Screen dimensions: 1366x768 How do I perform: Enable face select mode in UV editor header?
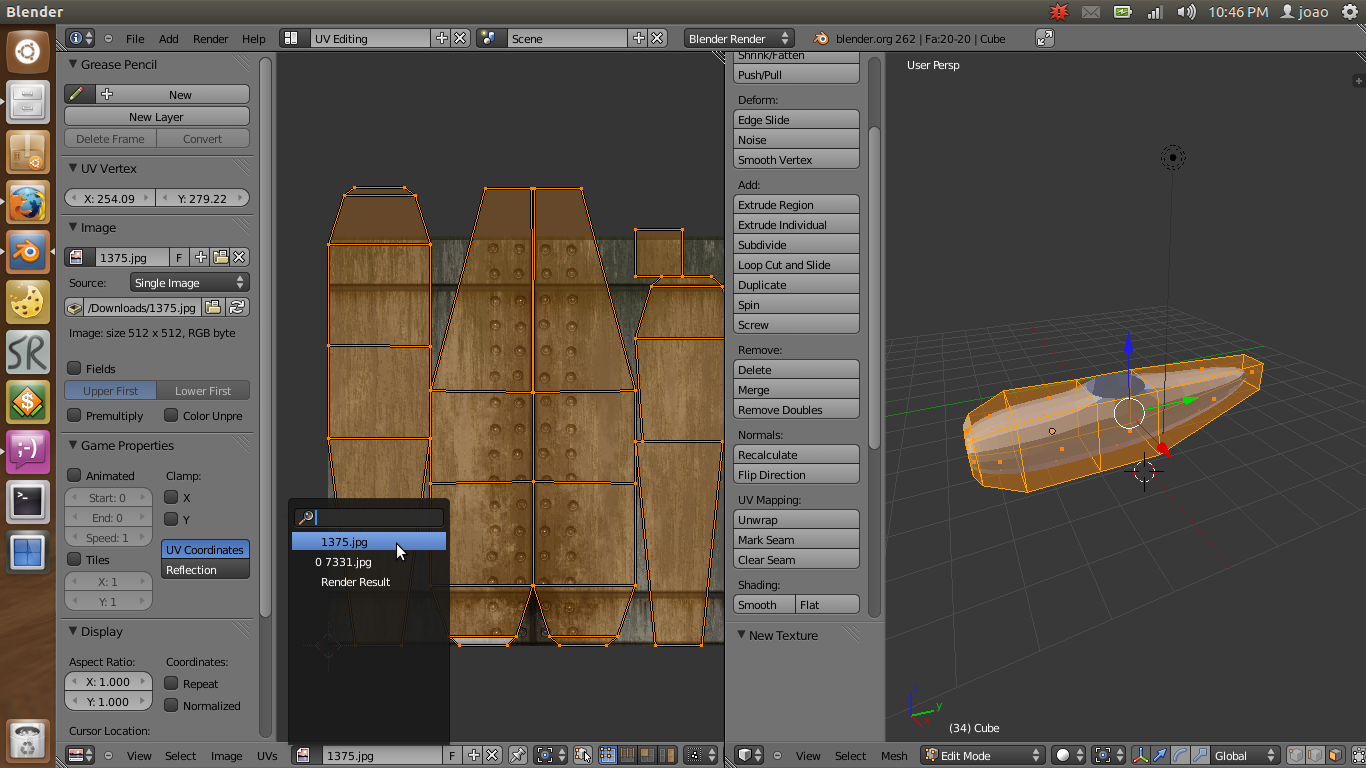coord(648,755)
